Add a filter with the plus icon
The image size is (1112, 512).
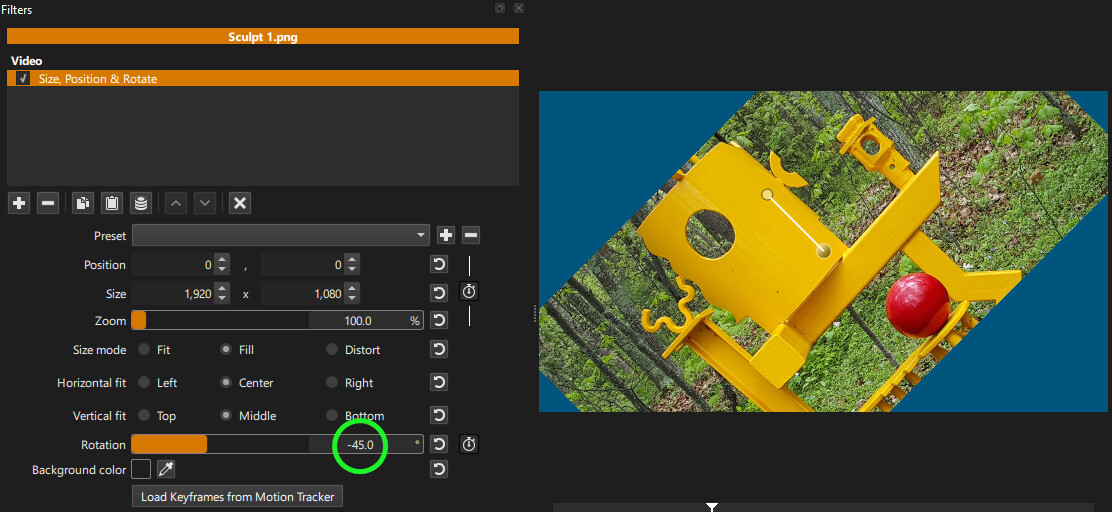[19, 204]
